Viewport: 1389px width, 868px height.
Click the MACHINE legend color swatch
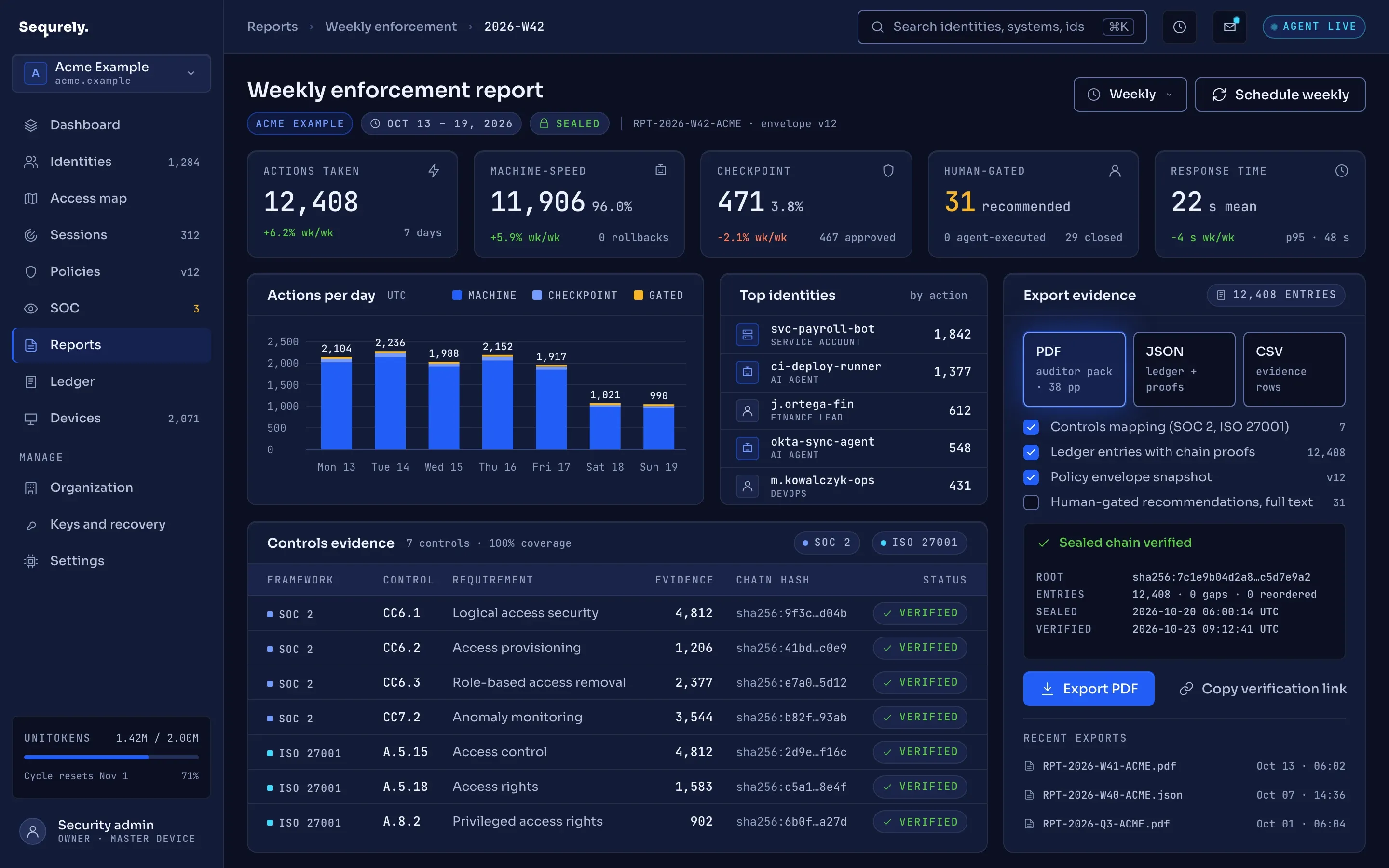click(x=457, y=295)
